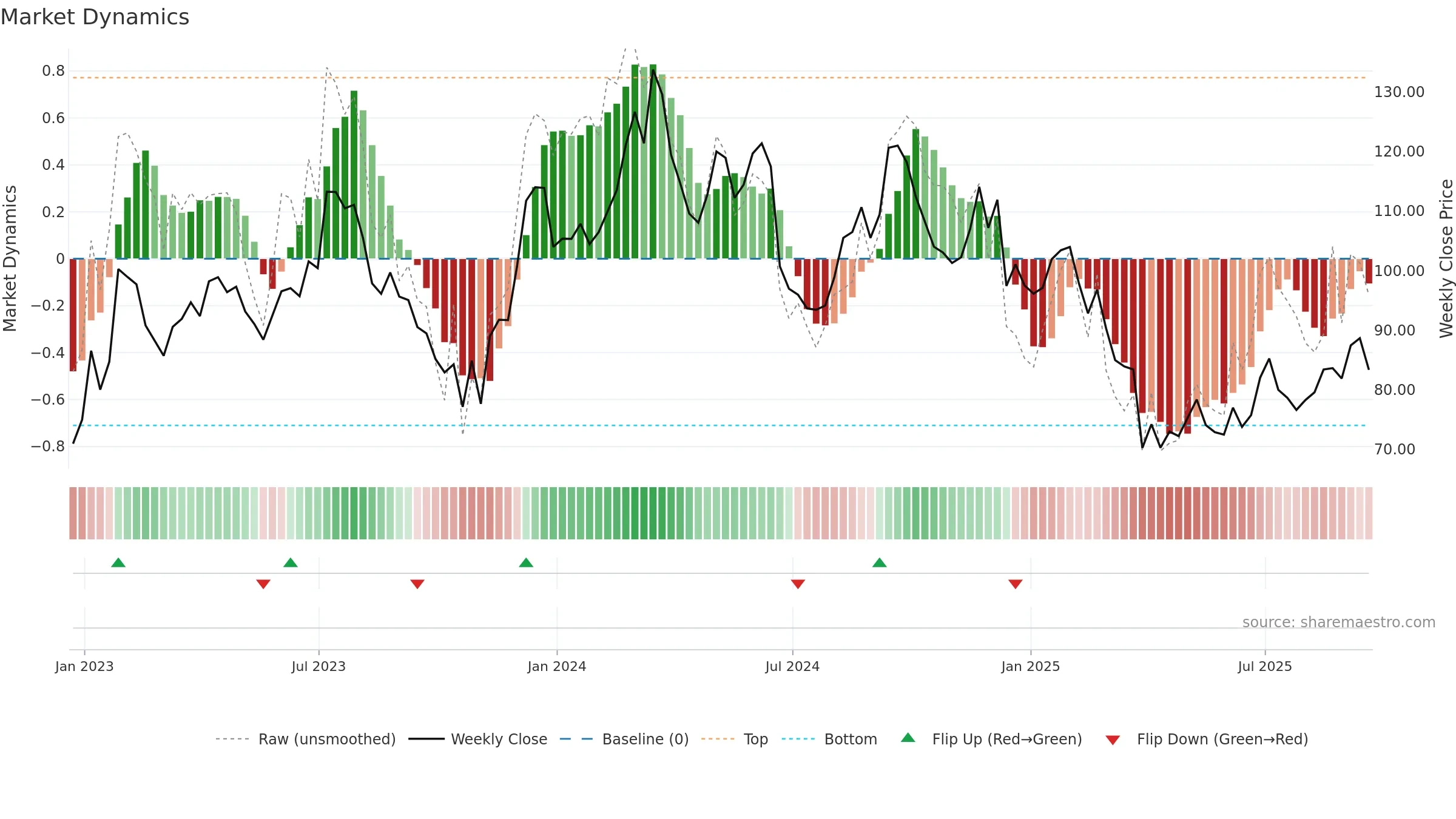
Task: Click the orange dashed Top threshold line
Action: coord(720,78)
